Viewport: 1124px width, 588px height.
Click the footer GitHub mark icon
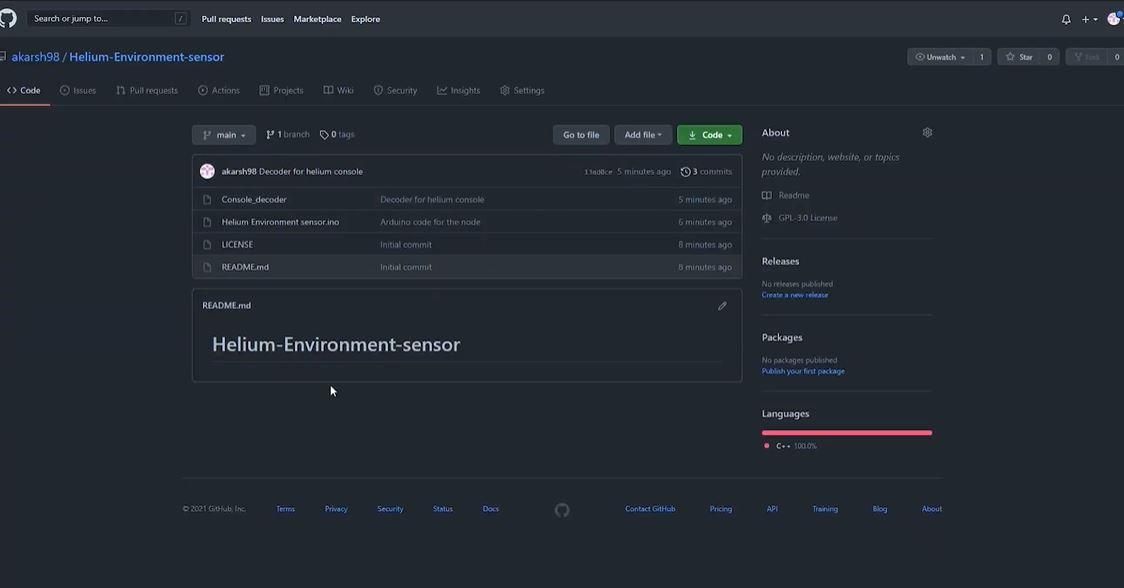(x=562, y=510)
